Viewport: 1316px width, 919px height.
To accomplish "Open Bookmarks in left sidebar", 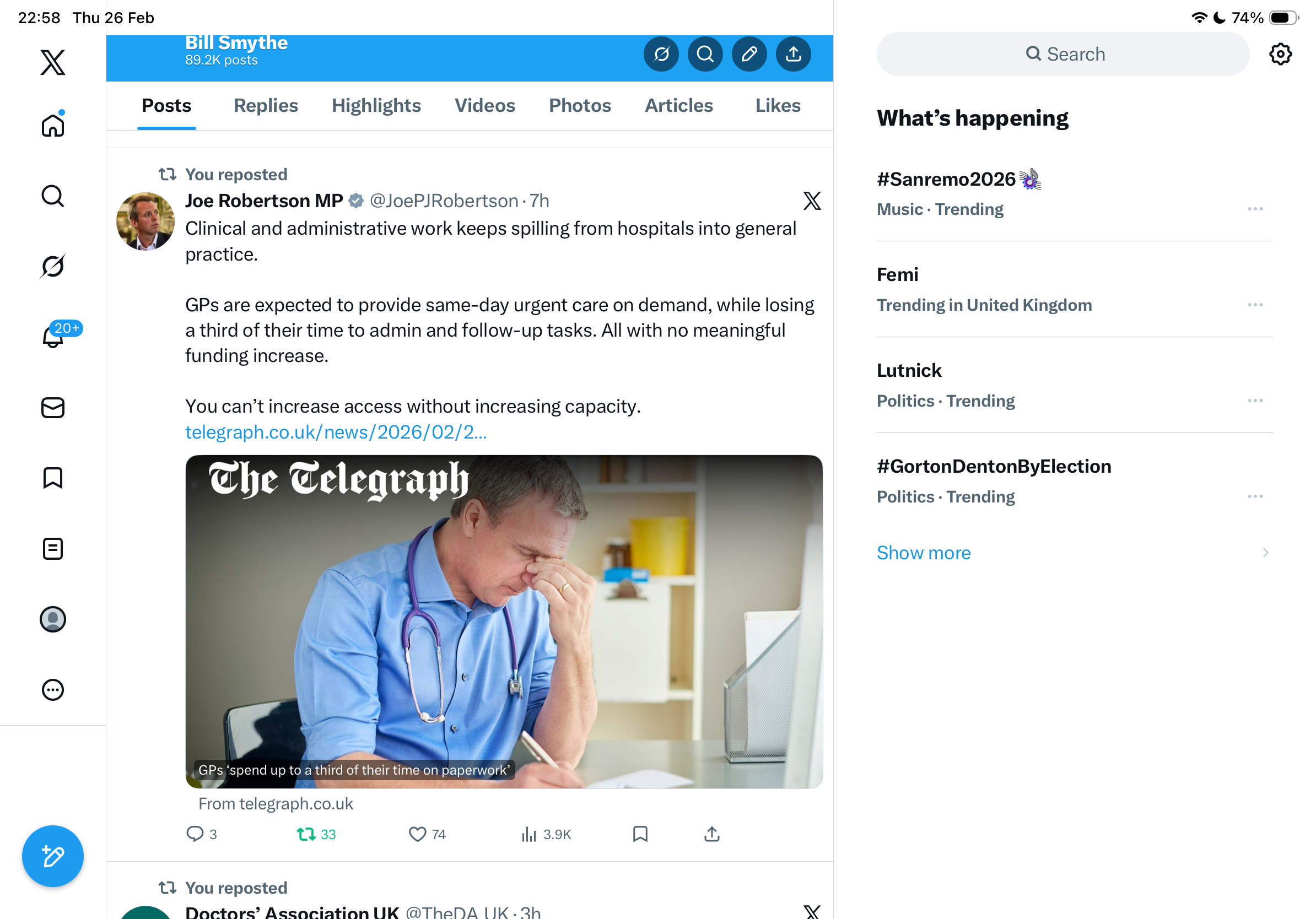I will coord(53,478).
